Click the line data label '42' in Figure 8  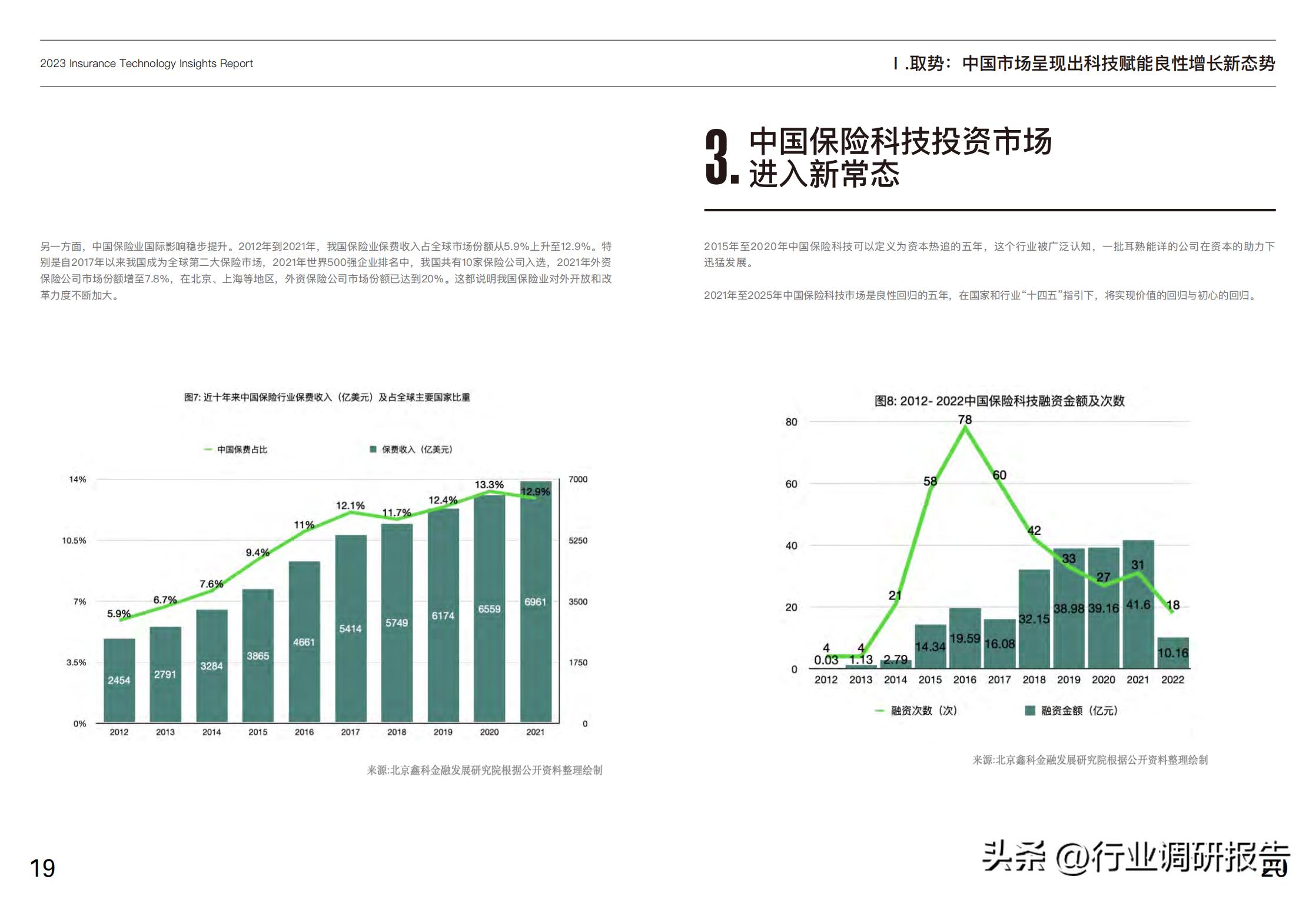point(1034,531)
